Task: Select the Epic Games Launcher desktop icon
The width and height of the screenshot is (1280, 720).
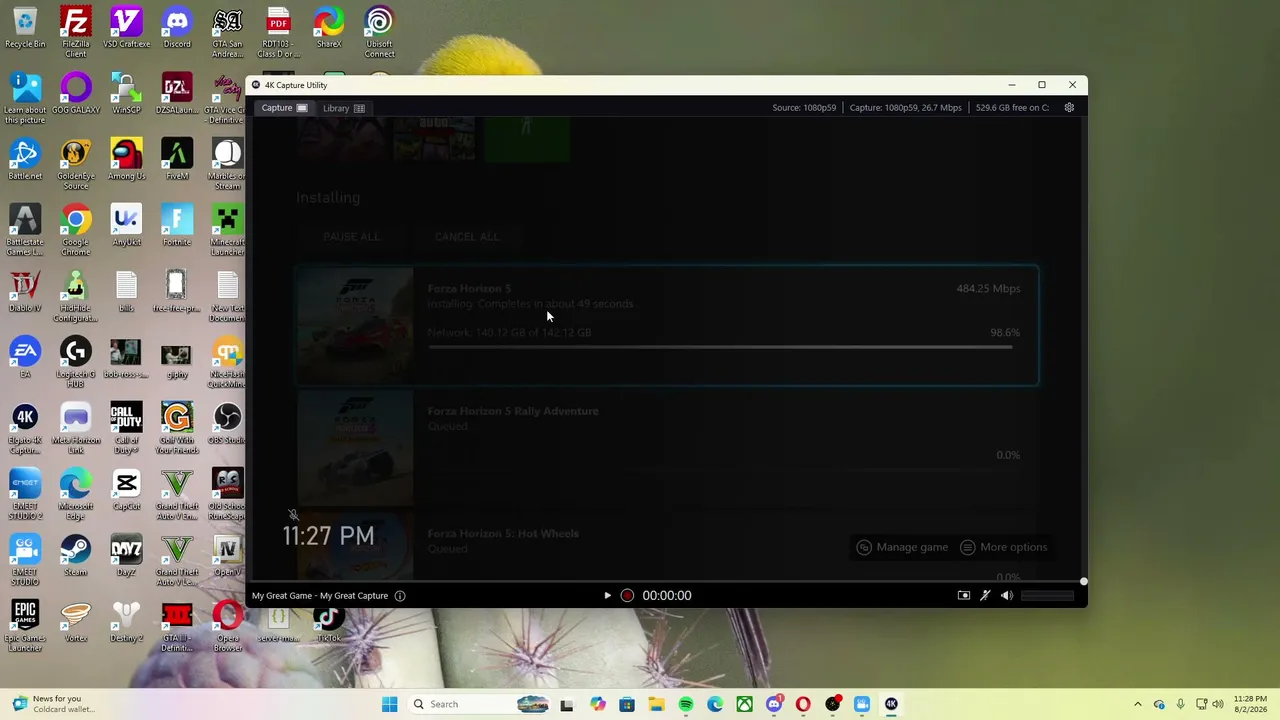Action: [x=25, y=626]
